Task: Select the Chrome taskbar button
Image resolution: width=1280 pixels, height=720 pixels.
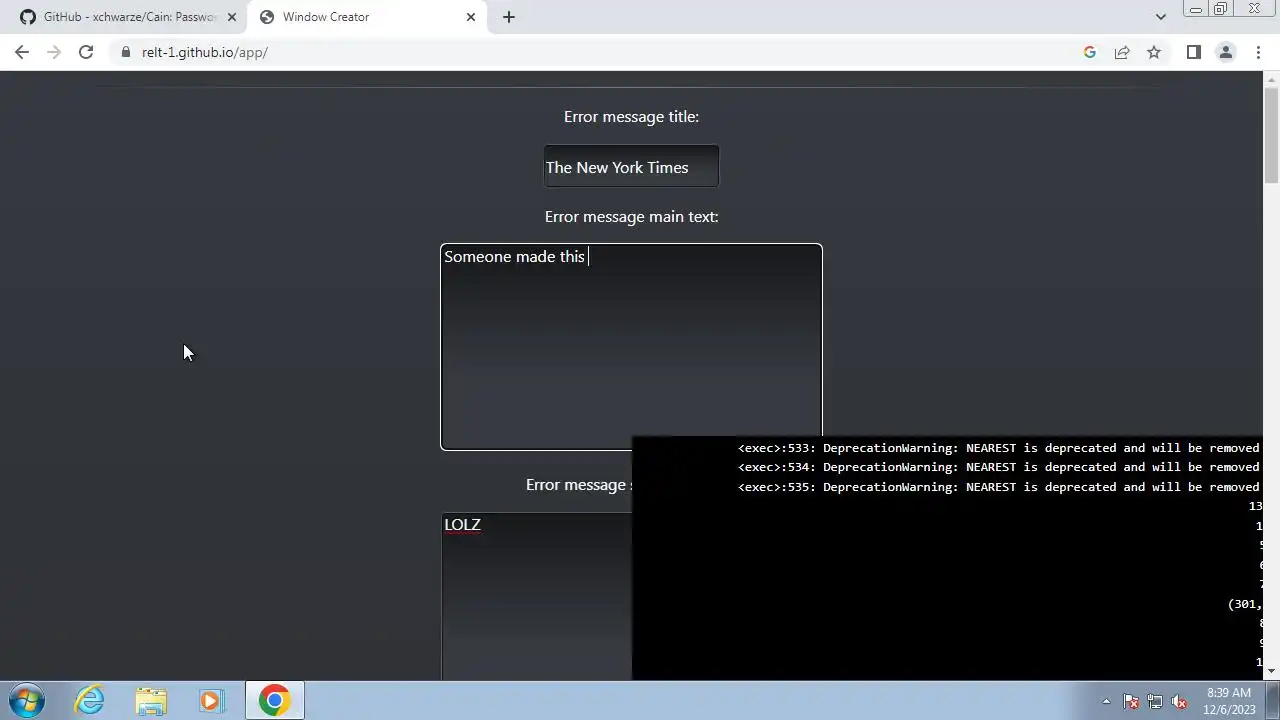Action: point(274,701)
